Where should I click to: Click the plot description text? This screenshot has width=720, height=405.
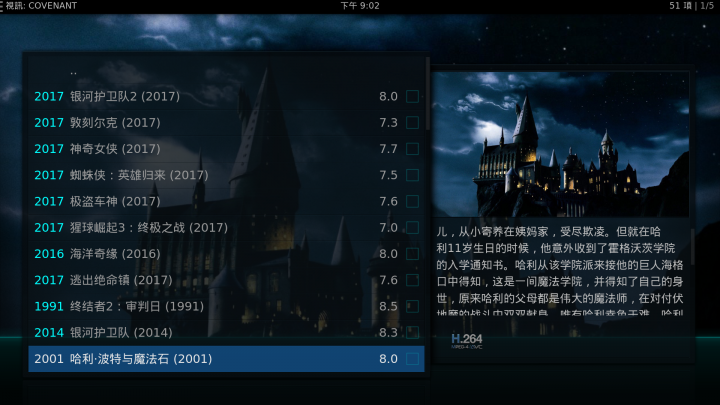[x=560, y=270]
